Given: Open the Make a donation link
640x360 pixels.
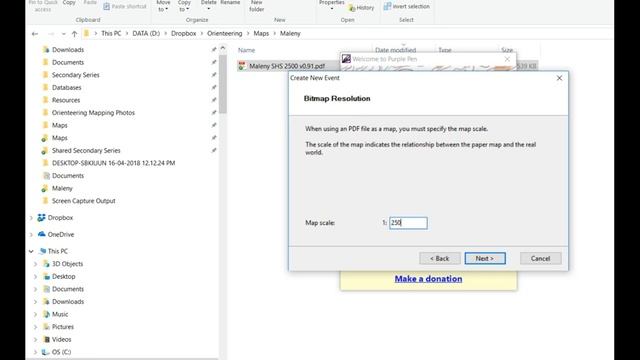Looking at the screenshot, I should [428, 279].
